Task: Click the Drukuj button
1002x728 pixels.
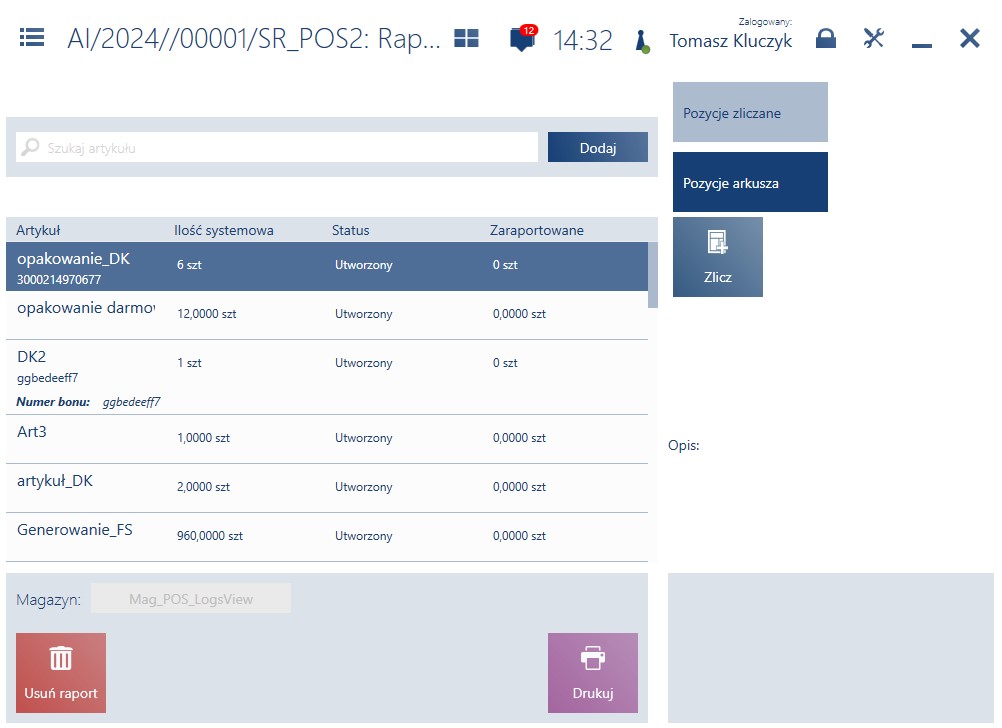Action: [592, 672]
